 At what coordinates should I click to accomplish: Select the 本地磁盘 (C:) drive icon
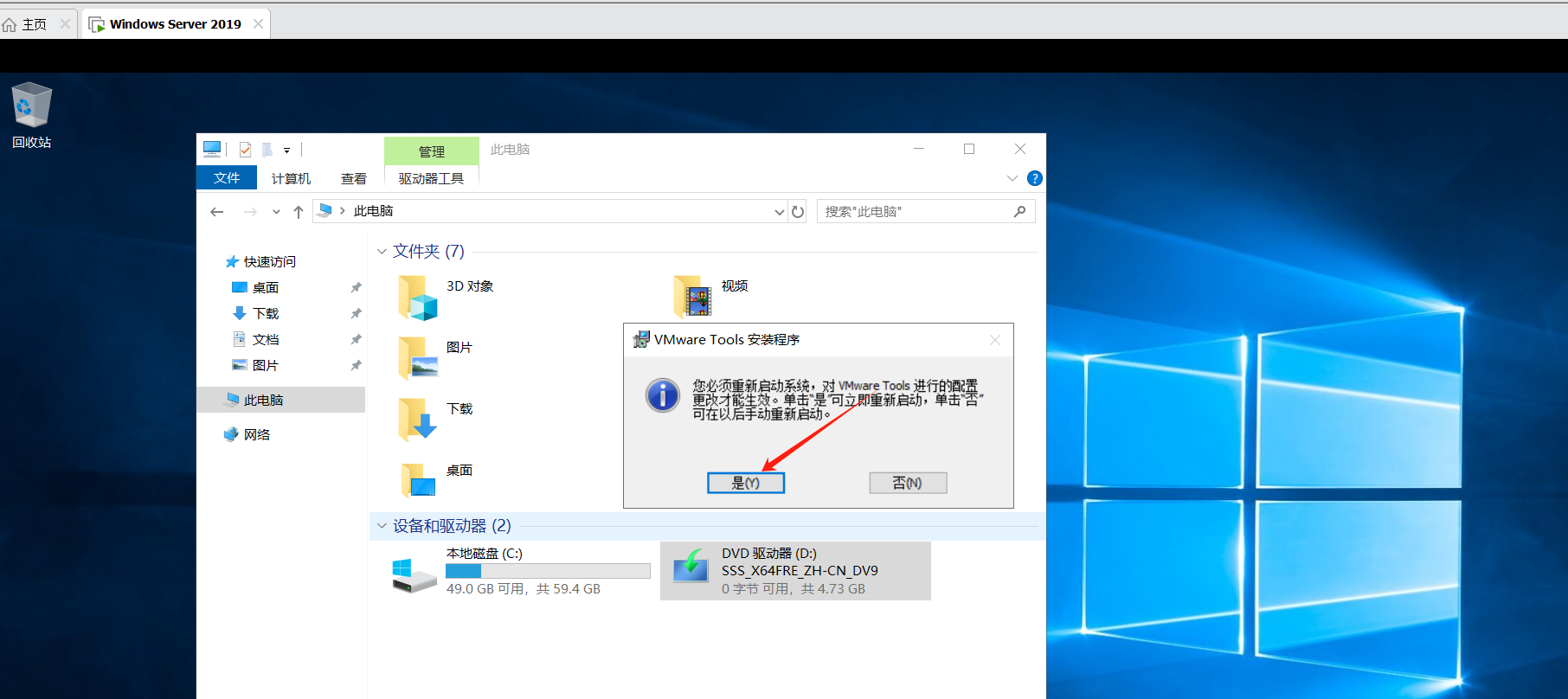(414, 575)
